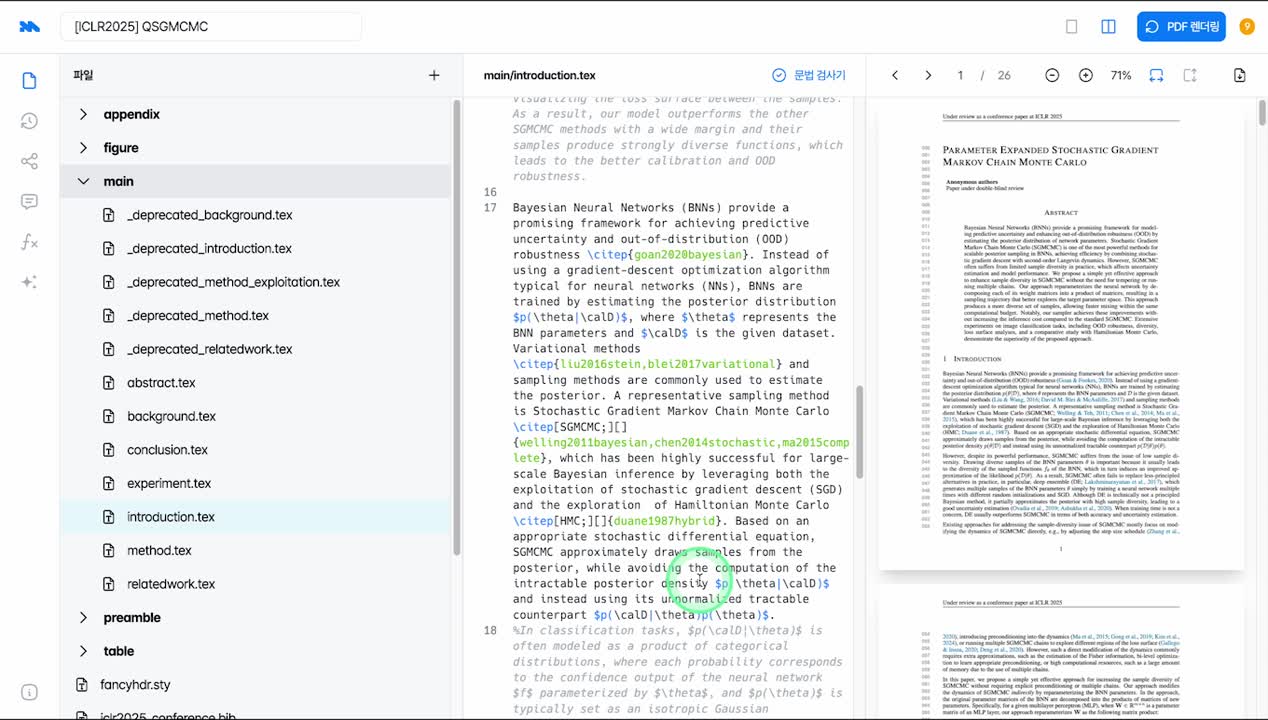The width and height of the screenshot is (1268, 720).
Task: Open the comments icon in left sidebar
Action: click(x=29, y=201)
